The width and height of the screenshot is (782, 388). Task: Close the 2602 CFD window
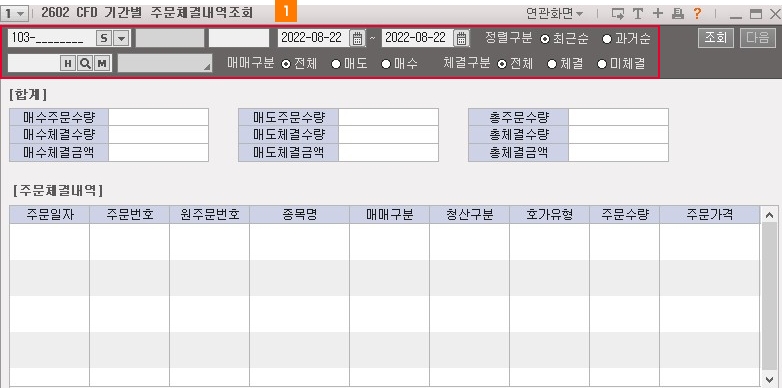point(775,14)
